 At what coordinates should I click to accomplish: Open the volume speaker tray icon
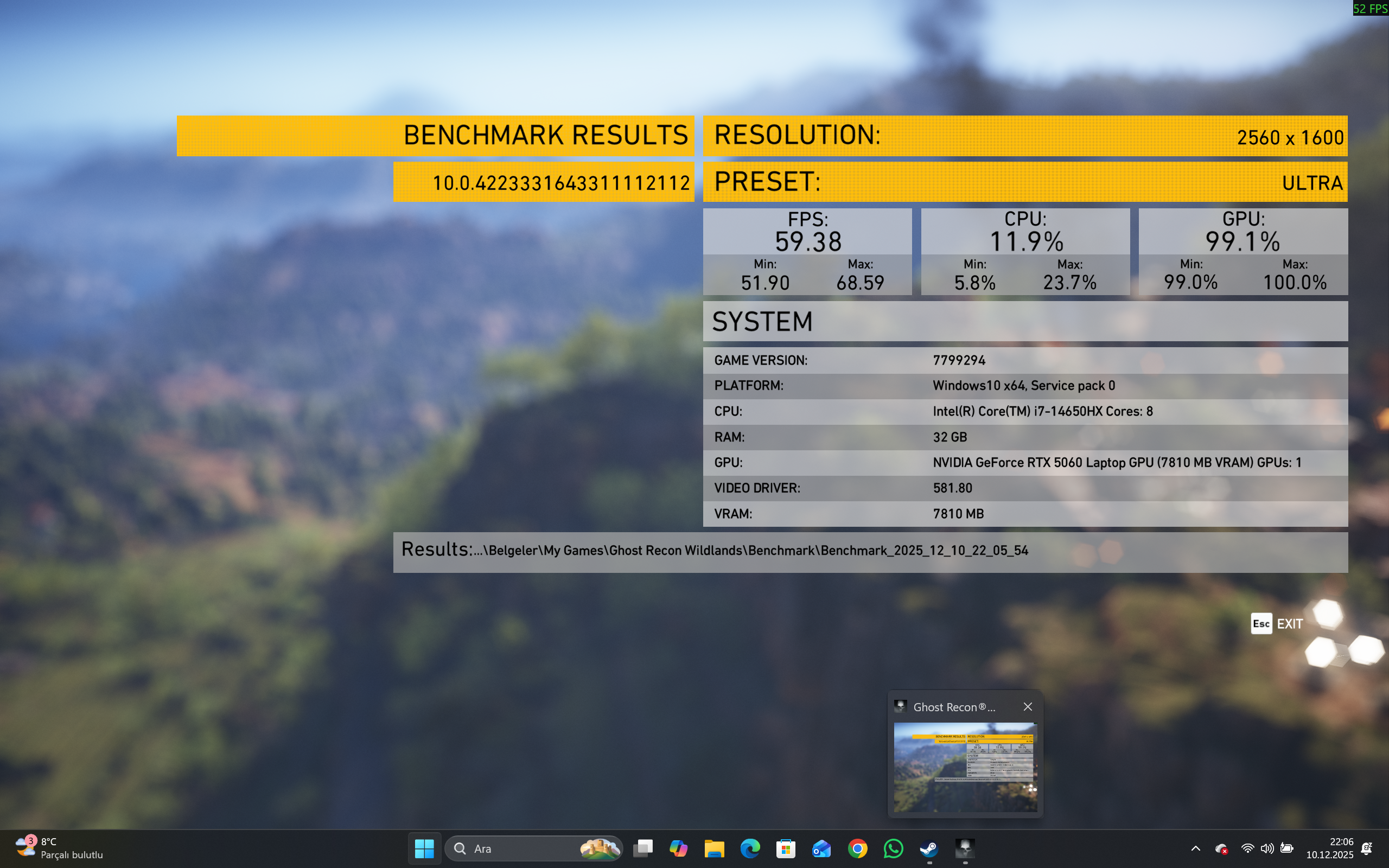point(1267,848)
